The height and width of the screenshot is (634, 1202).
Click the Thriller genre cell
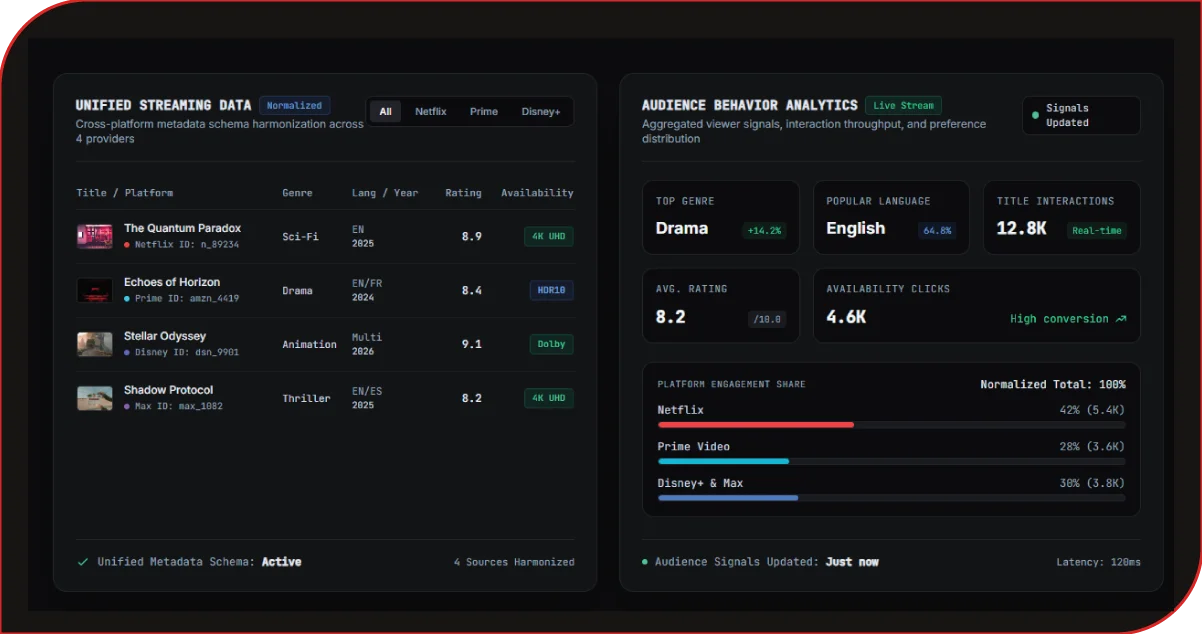coord(306,398)
